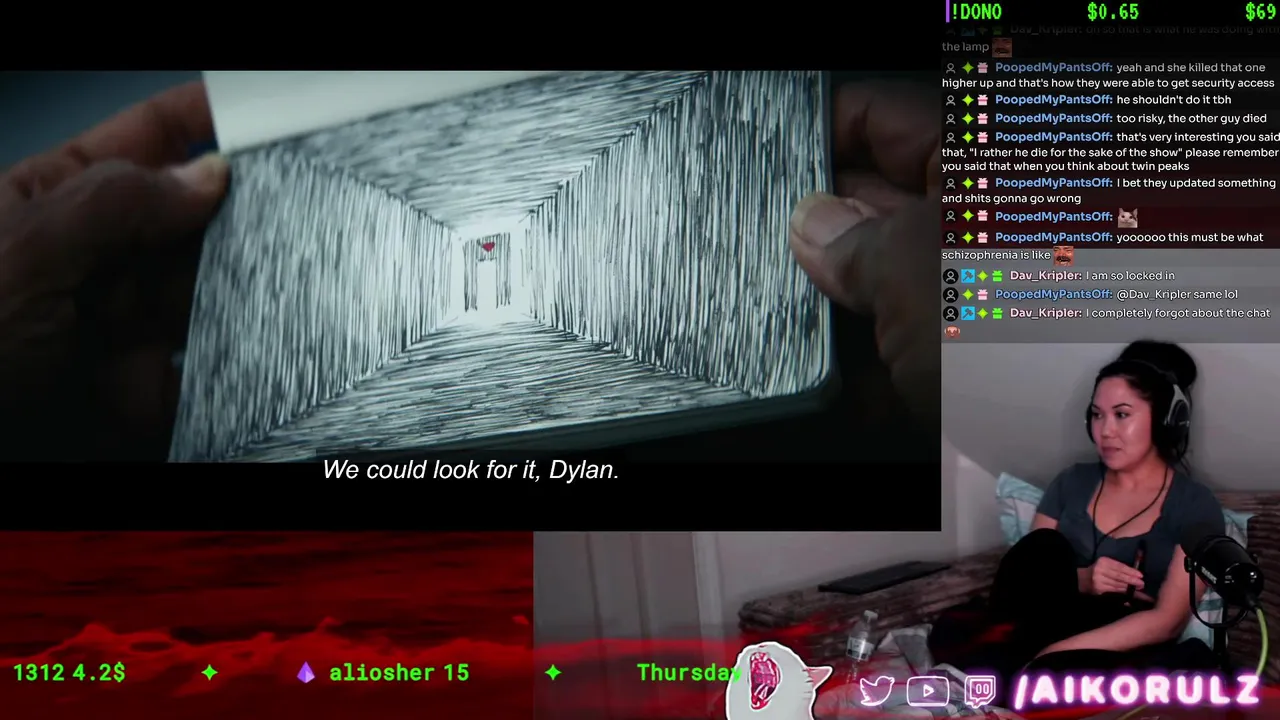This screenshot has height=720, width=1280.
Task: Click the emote below 'forgot about the chat'
Action: [951, 331]
